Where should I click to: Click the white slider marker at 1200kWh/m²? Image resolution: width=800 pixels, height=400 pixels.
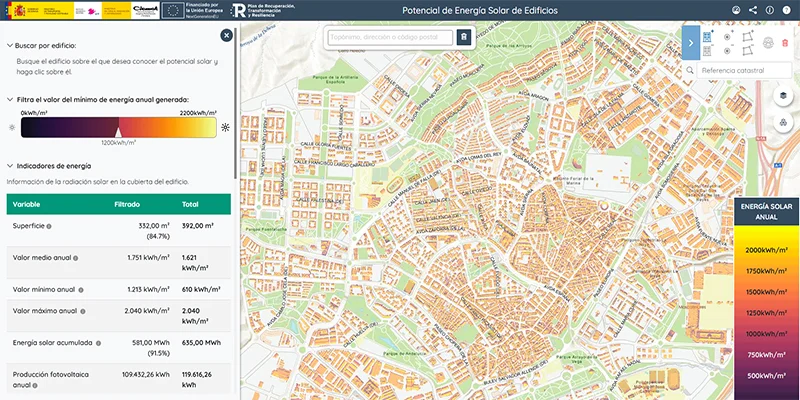(x=118, y=133)
